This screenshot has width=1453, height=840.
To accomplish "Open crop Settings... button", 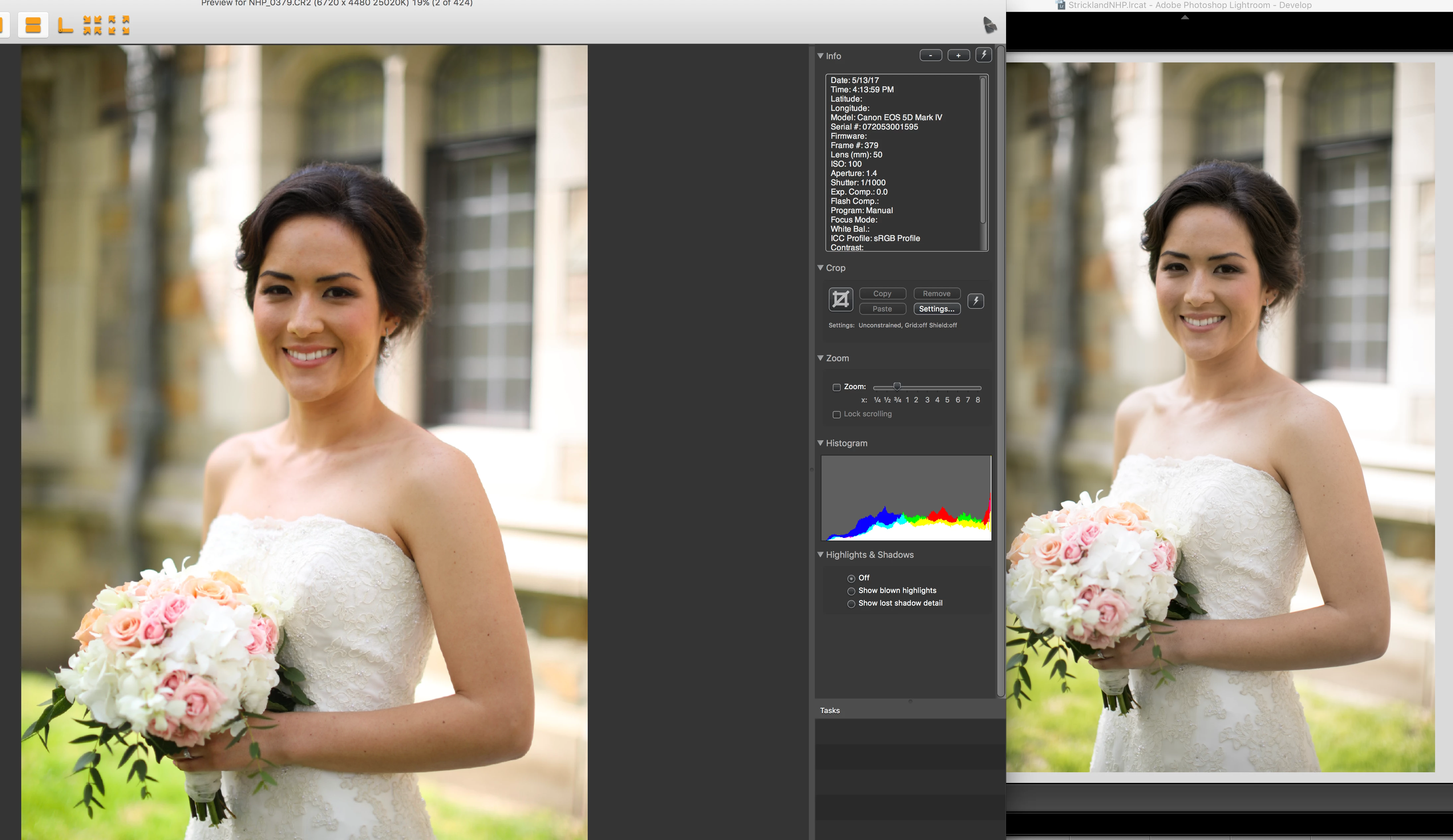I will point(936,309).
